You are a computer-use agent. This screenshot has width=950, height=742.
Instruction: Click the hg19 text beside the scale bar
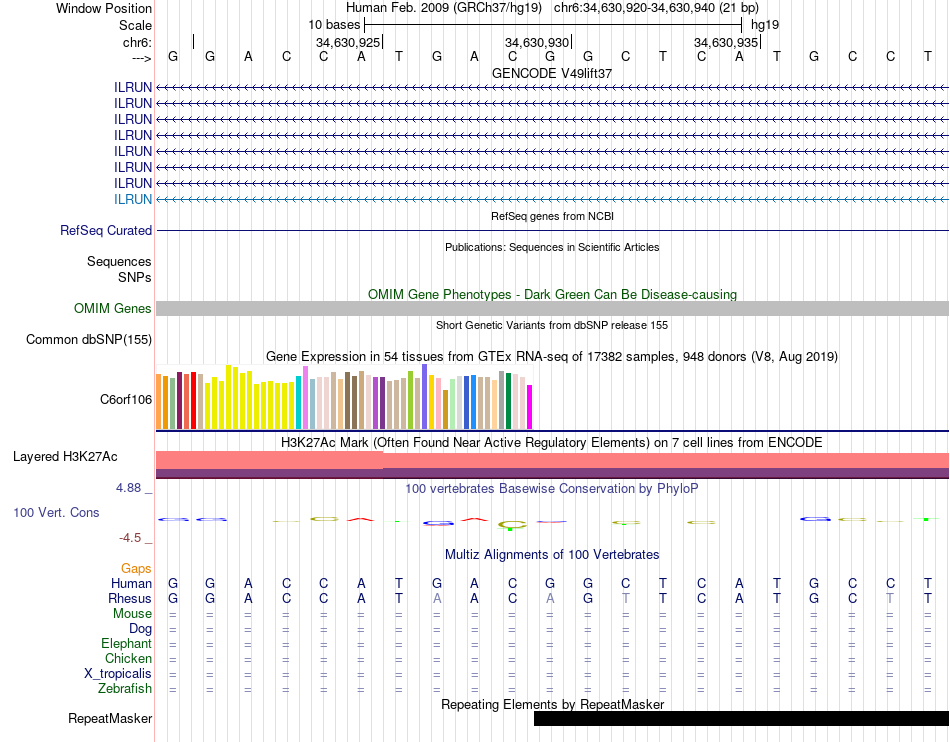click(765, 25)
